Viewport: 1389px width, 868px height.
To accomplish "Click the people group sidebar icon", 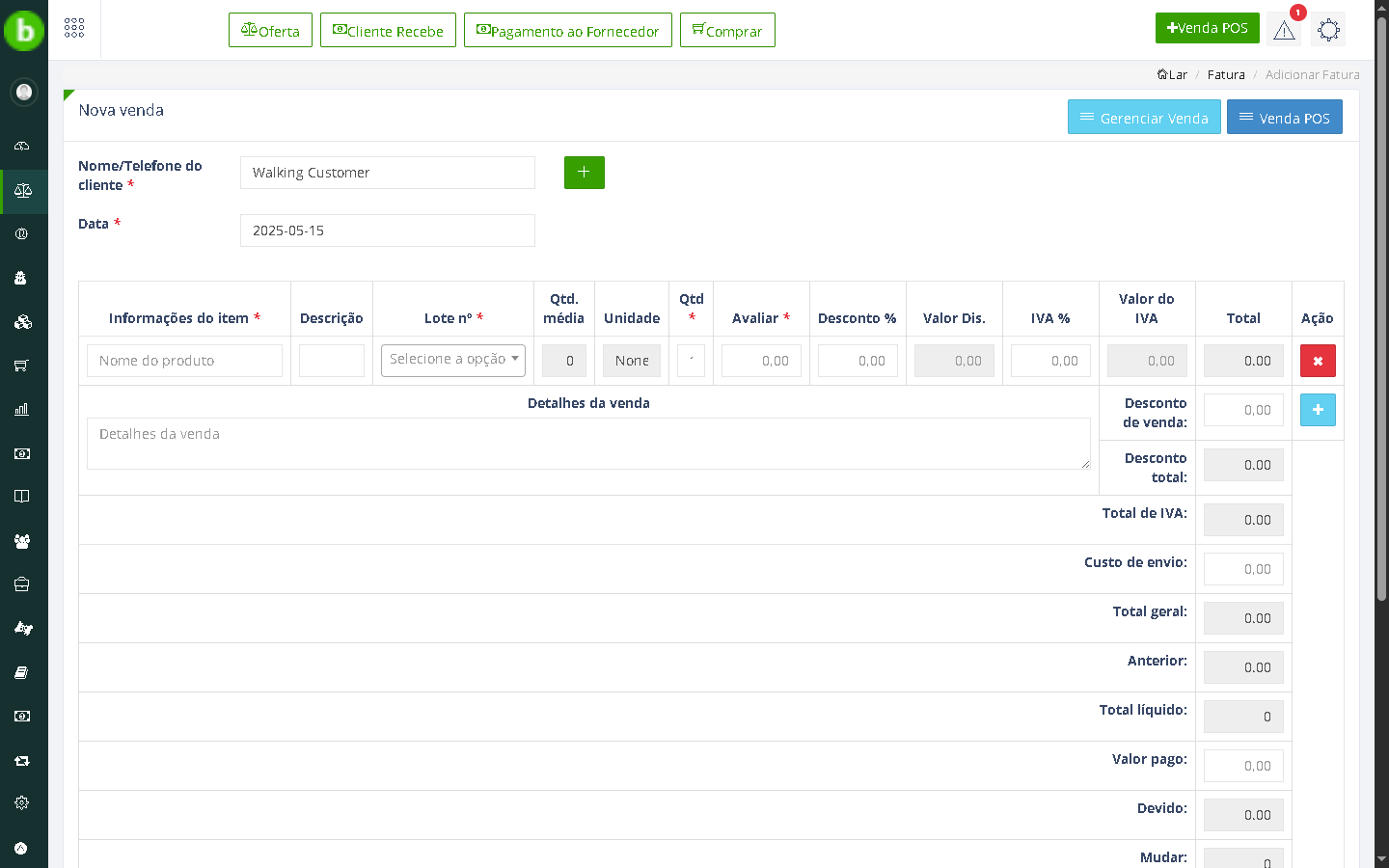I will (x=22, y=541).
